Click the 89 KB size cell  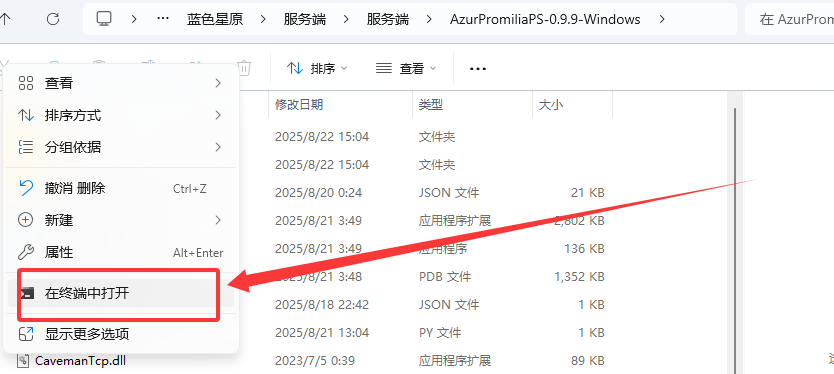pyautogui.click(x=588, y=361)
